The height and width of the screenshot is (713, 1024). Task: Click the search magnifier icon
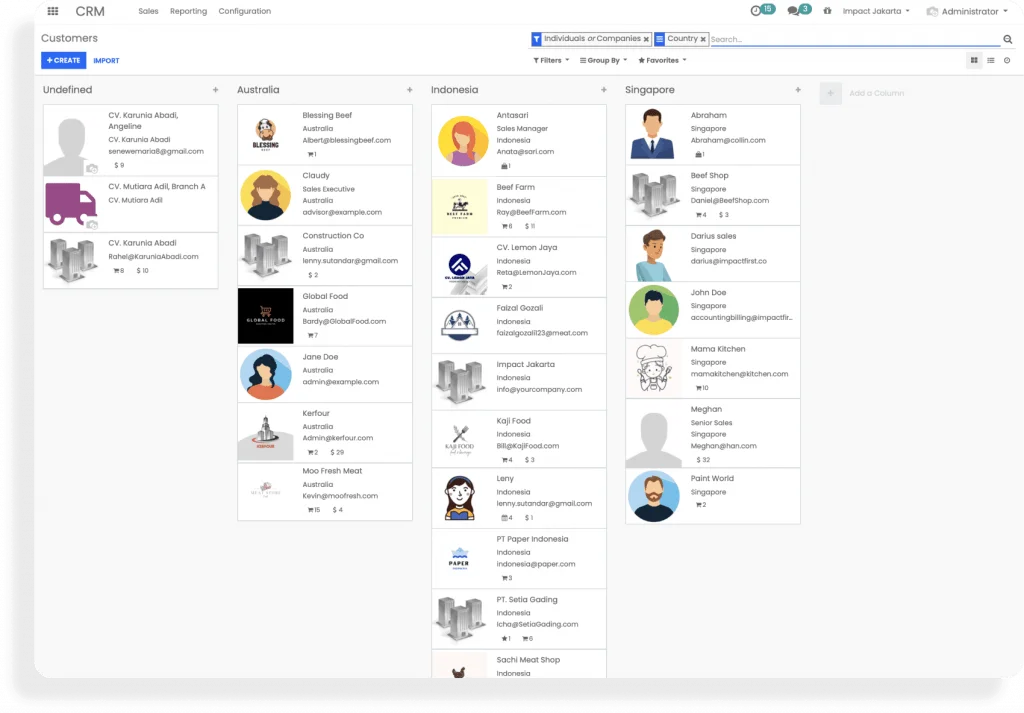pyautogui.click(x=1007, y=39)
